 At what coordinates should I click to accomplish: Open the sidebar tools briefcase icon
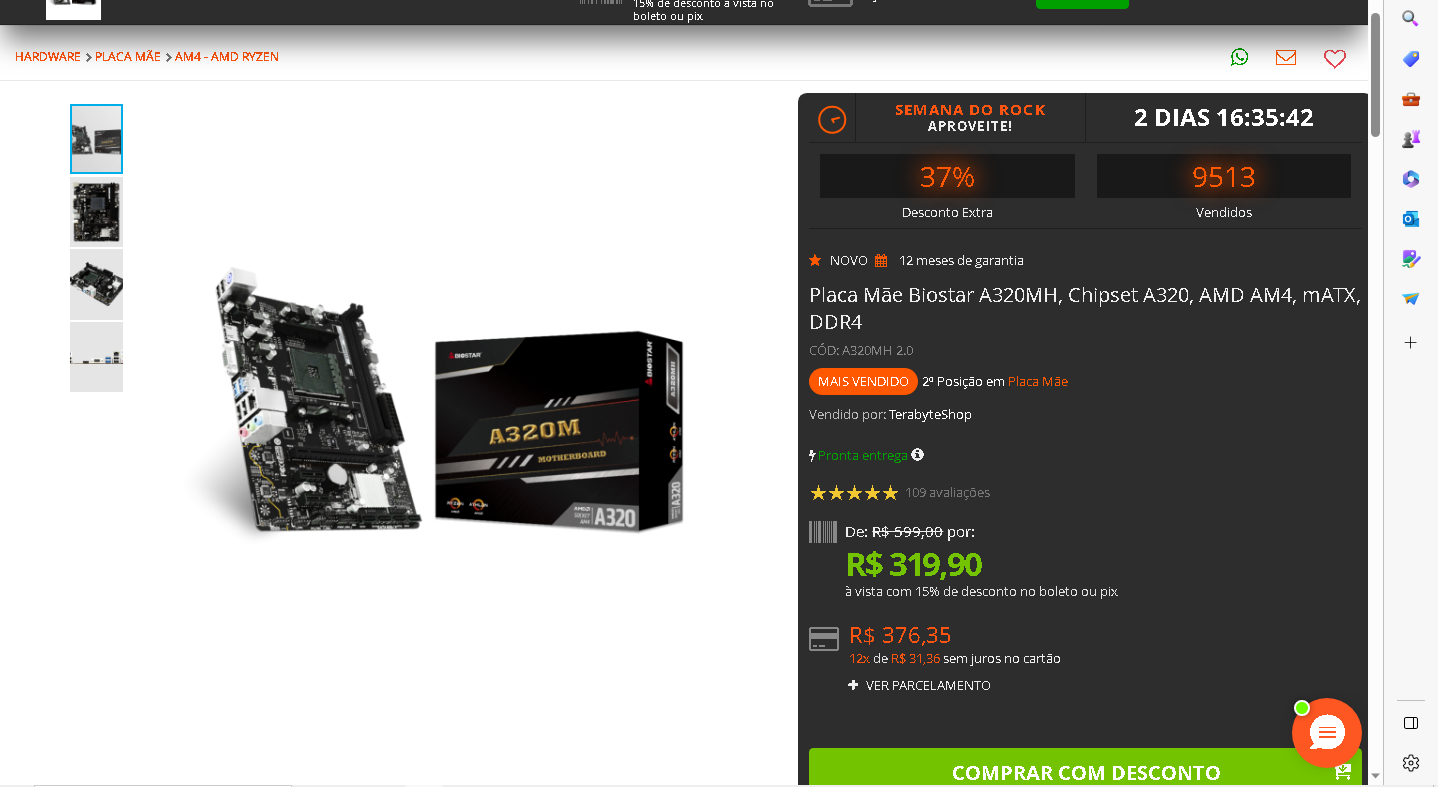pyautogui.click(x=1410, y=99)
